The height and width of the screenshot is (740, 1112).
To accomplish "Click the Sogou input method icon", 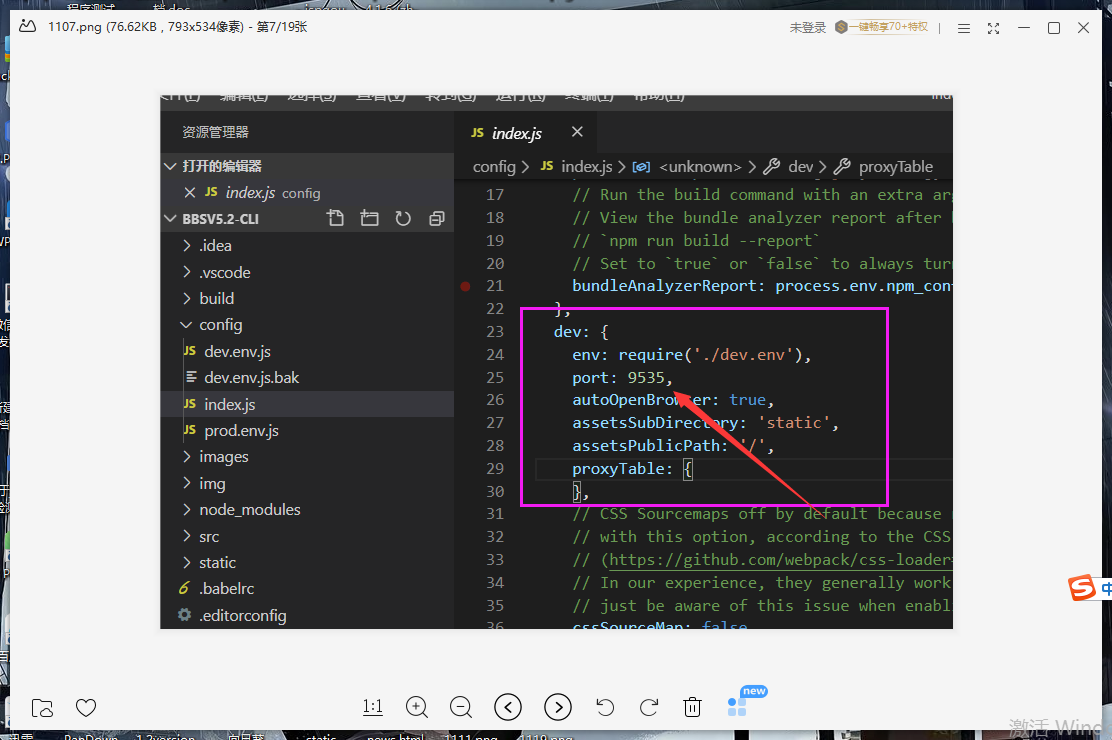I will tap(1082, 589).
